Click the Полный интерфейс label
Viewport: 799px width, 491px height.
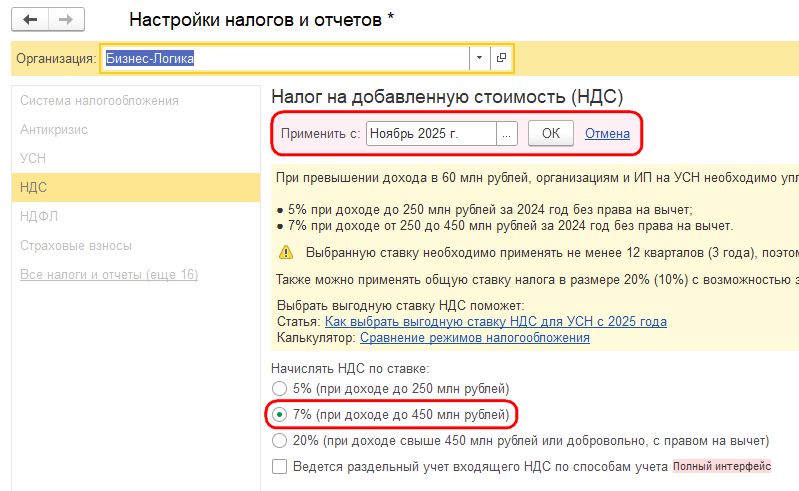[x=722, y=466]
